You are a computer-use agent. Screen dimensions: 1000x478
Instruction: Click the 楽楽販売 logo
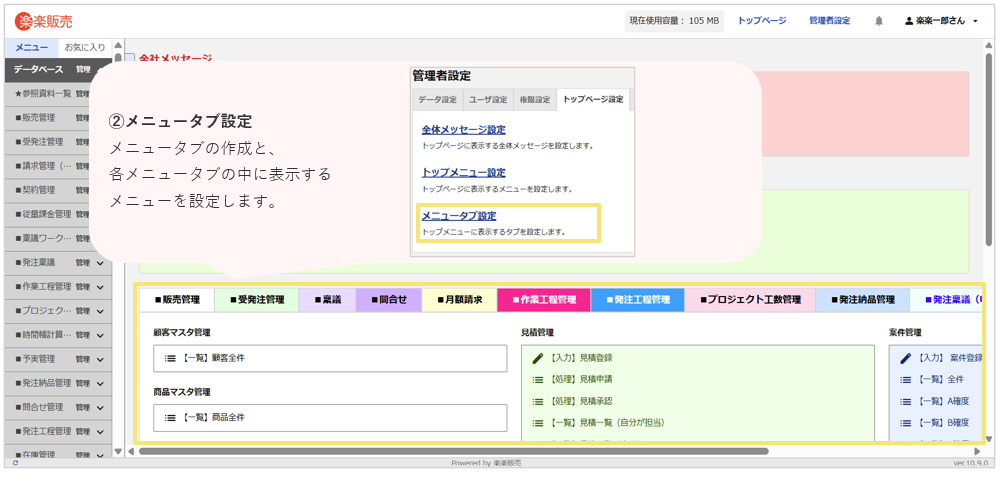43,21
